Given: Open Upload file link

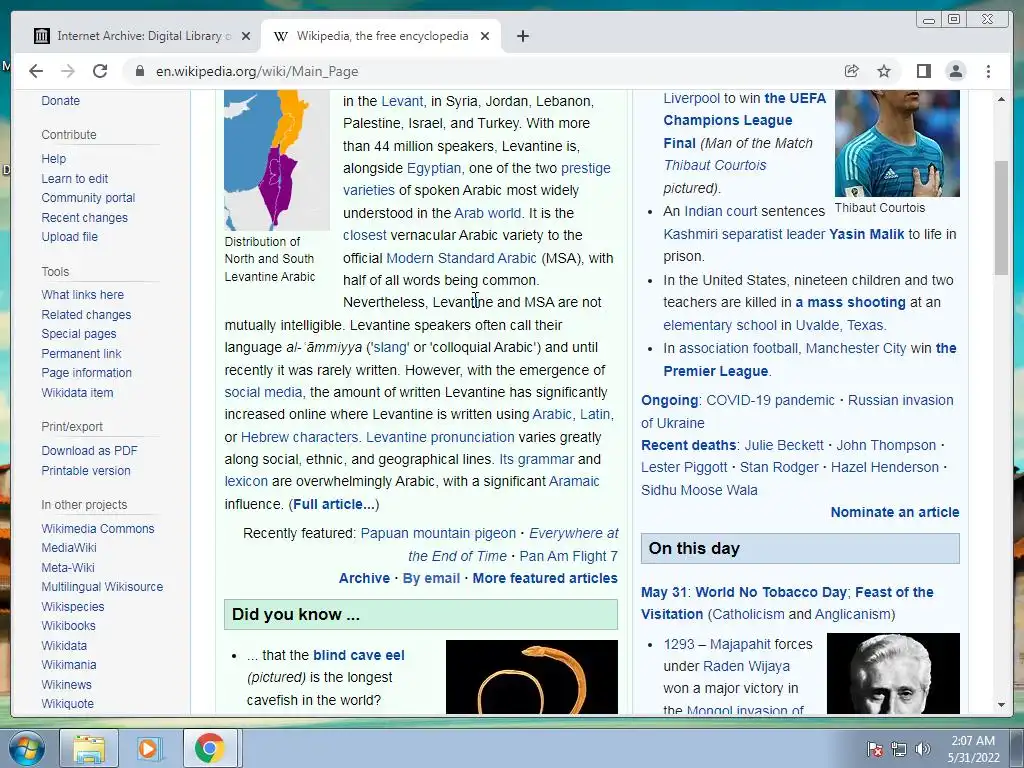Looking at the screenshot, I should 69,237.
